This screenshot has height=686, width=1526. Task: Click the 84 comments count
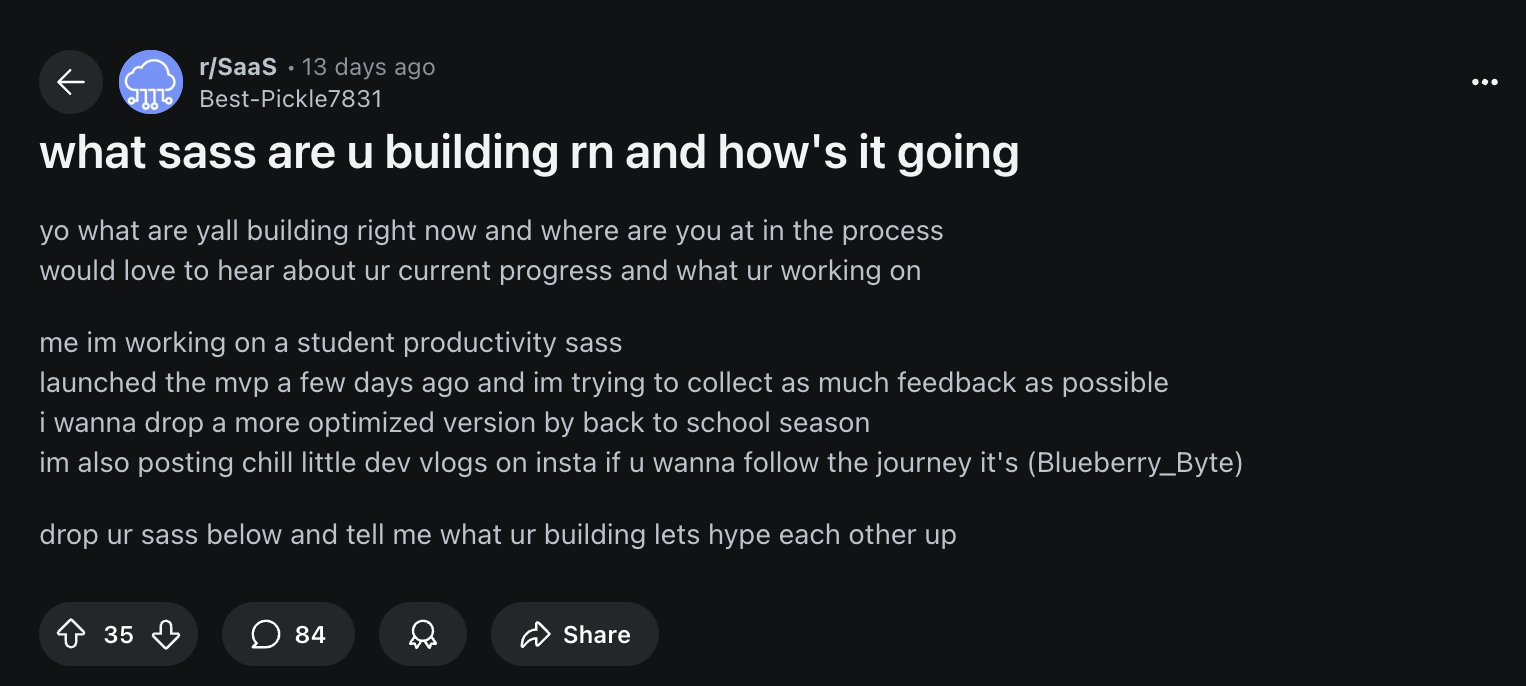pos(310,634)
